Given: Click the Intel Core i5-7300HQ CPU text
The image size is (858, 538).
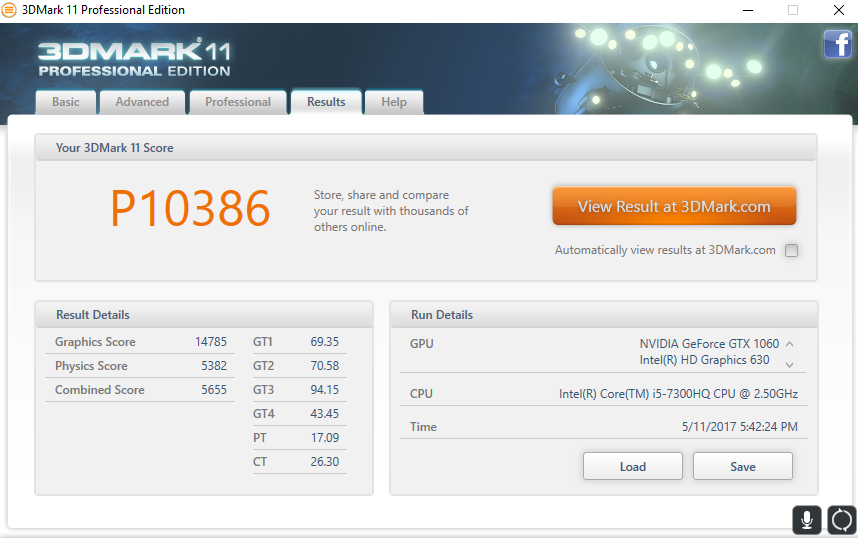Looking at the screenshot, I should click(678, 394).
